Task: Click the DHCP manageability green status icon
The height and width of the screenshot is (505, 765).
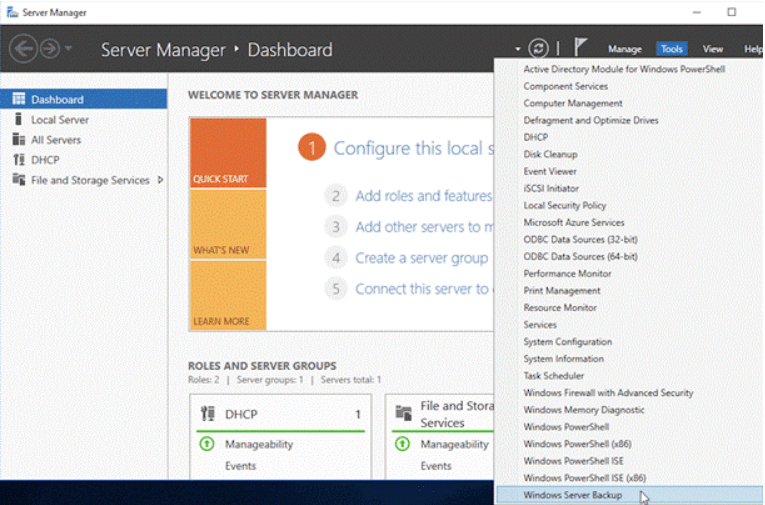Action: pyautogui.click(x=207, y=444)
